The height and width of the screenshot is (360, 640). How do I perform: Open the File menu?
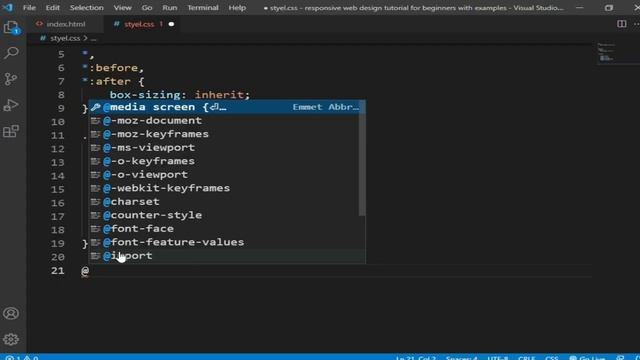coord(29,8)
